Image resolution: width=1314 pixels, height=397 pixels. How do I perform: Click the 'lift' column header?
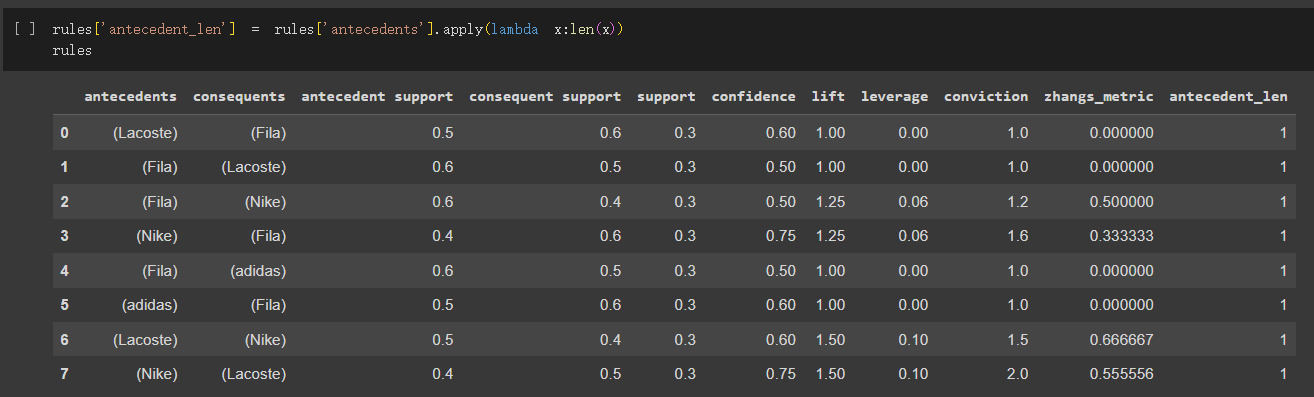click(x=829, y=97)
